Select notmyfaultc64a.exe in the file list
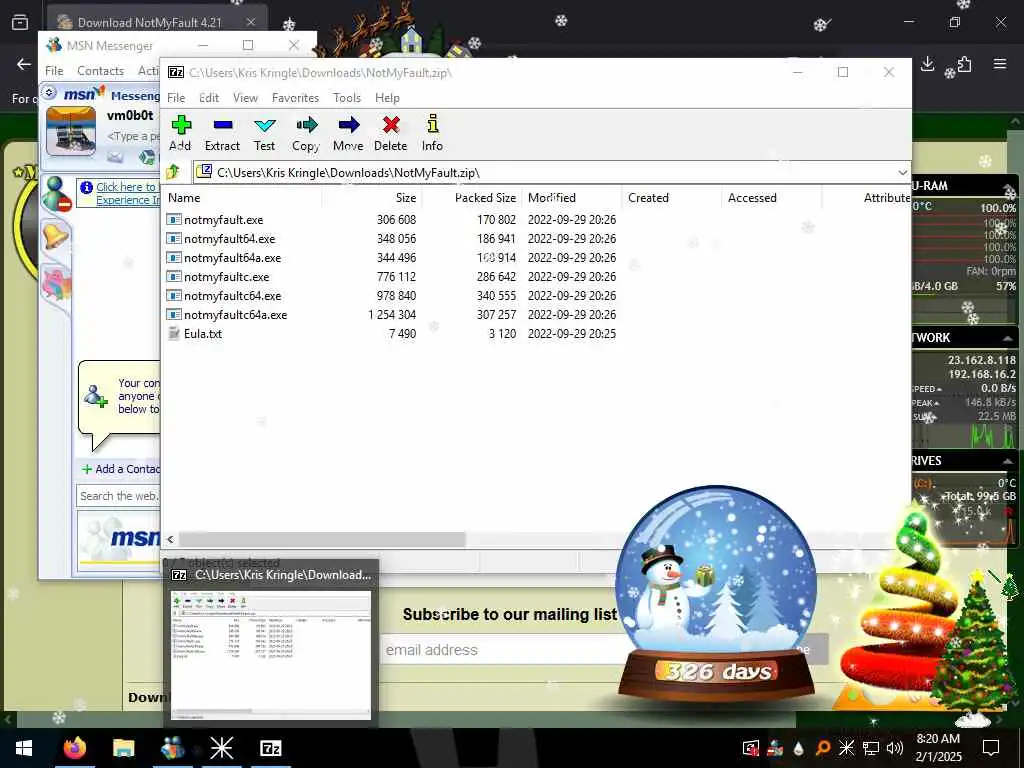Viewport: 1024px width, 768px height. coord(235,315)
